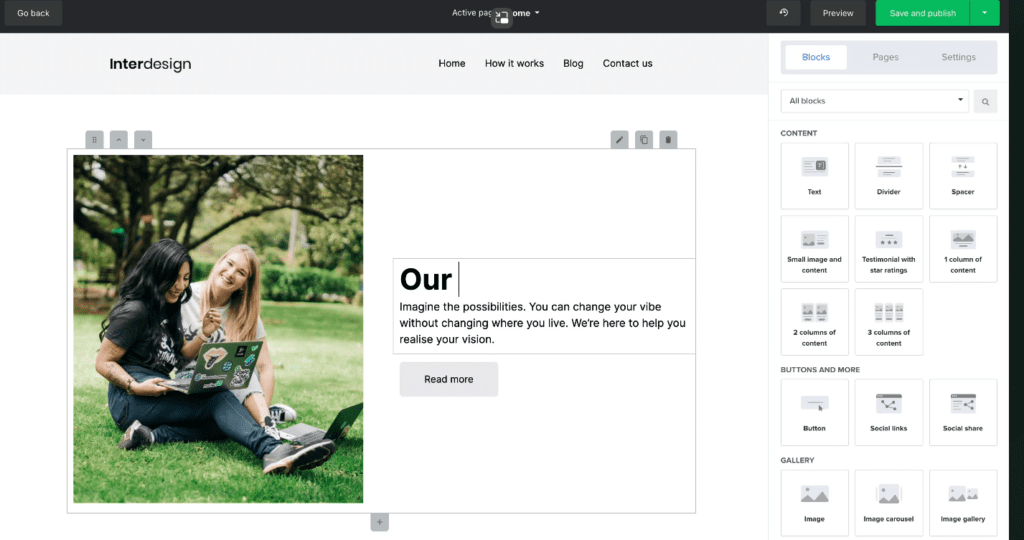Move block up with arrow icon
Image resolution: width=1024 pixels, height=540 pixels.
[119, 140]
